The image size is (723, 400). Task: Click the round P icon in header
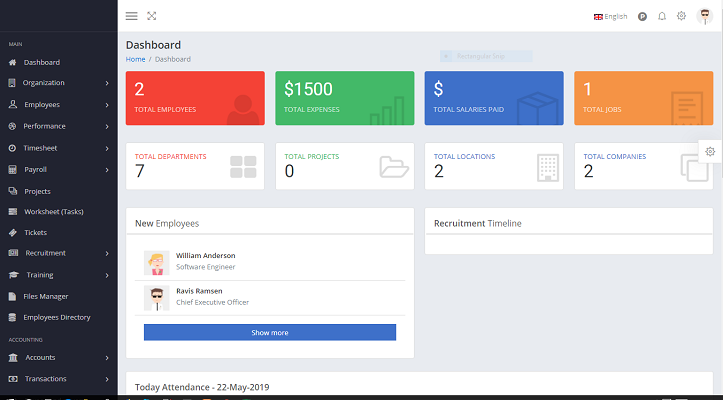[642, 16]
